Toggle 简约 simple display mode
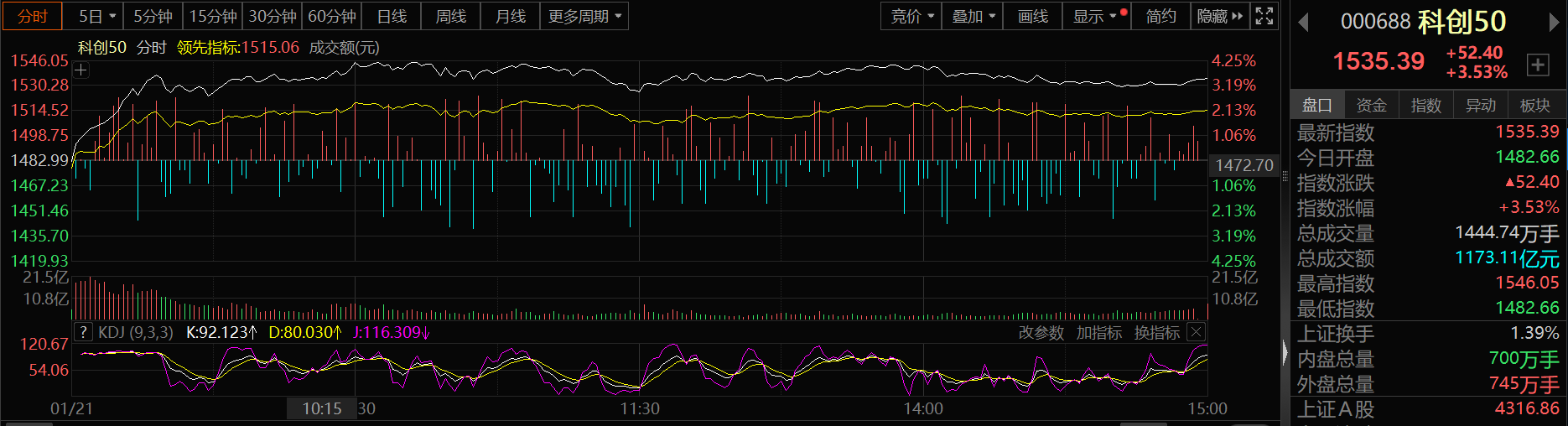This screenshot has height=426, width=1568. pos(1160,16)
